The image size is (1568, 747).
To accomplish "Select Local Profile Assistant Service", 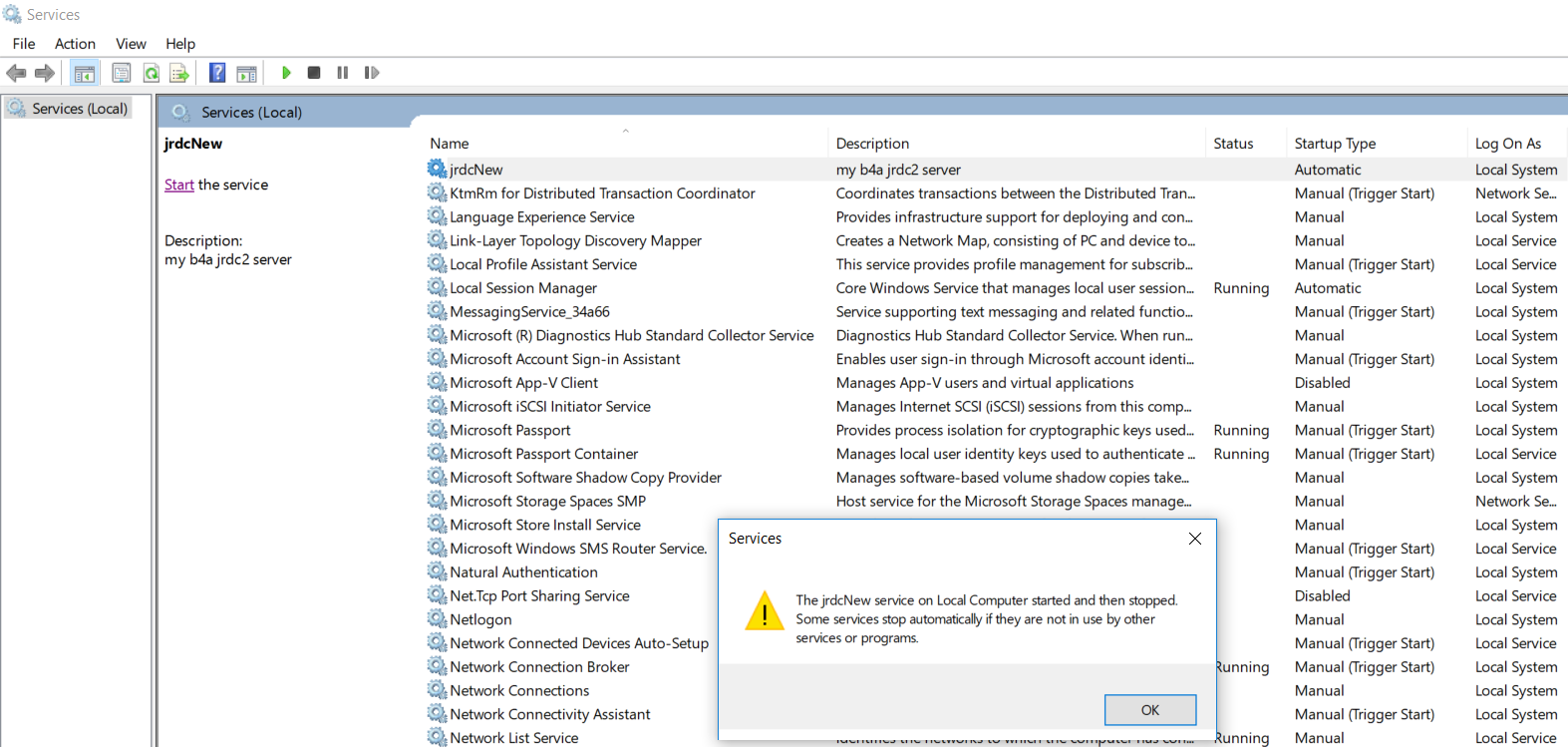I will (543, 264).
